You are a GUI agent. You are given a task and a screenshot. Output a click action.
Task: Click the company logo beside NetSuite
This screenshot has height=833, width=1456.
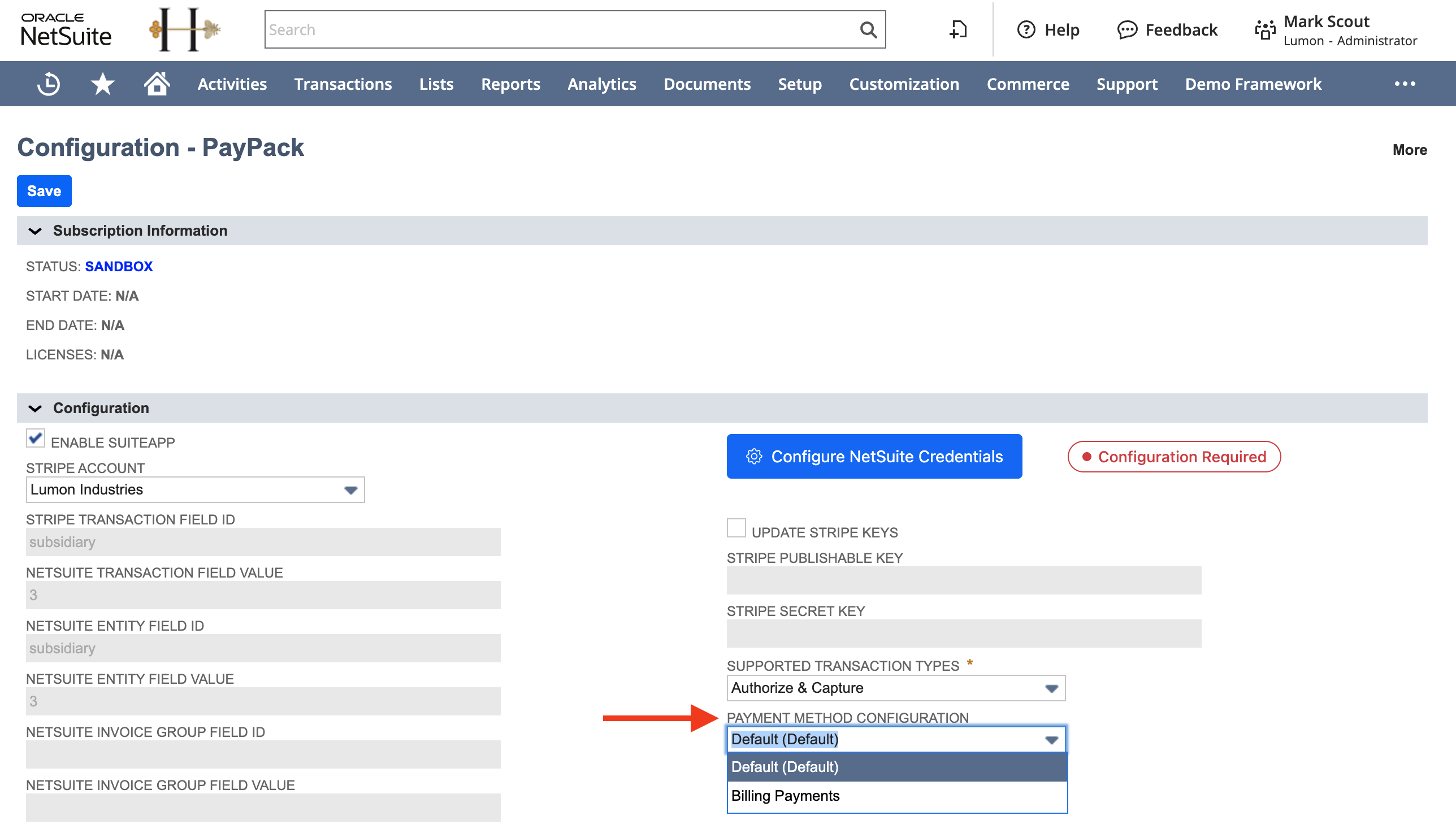tap(184, 29)
